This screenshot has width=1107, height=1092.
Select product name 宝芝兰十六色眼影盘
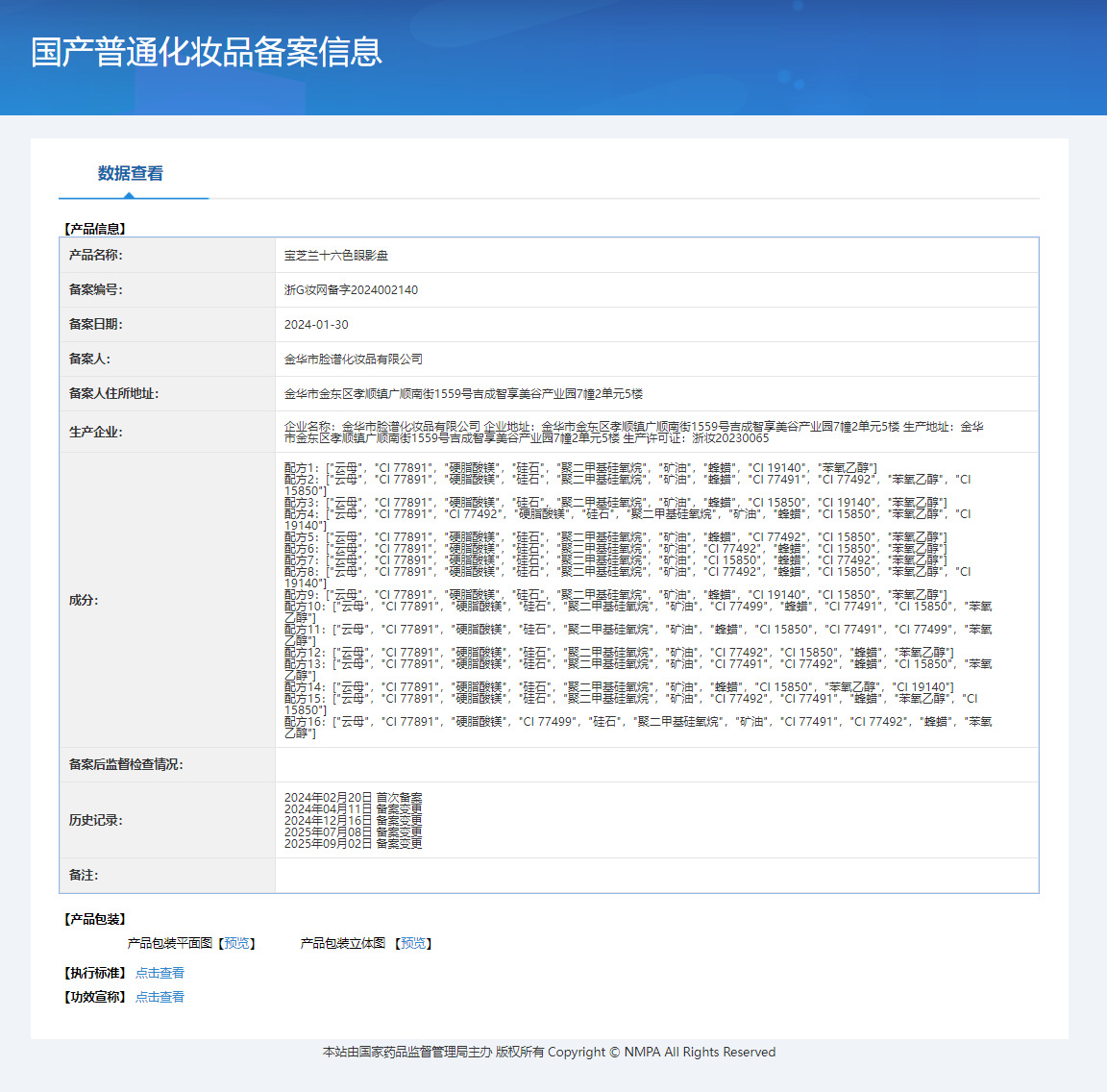pos(336,255)
